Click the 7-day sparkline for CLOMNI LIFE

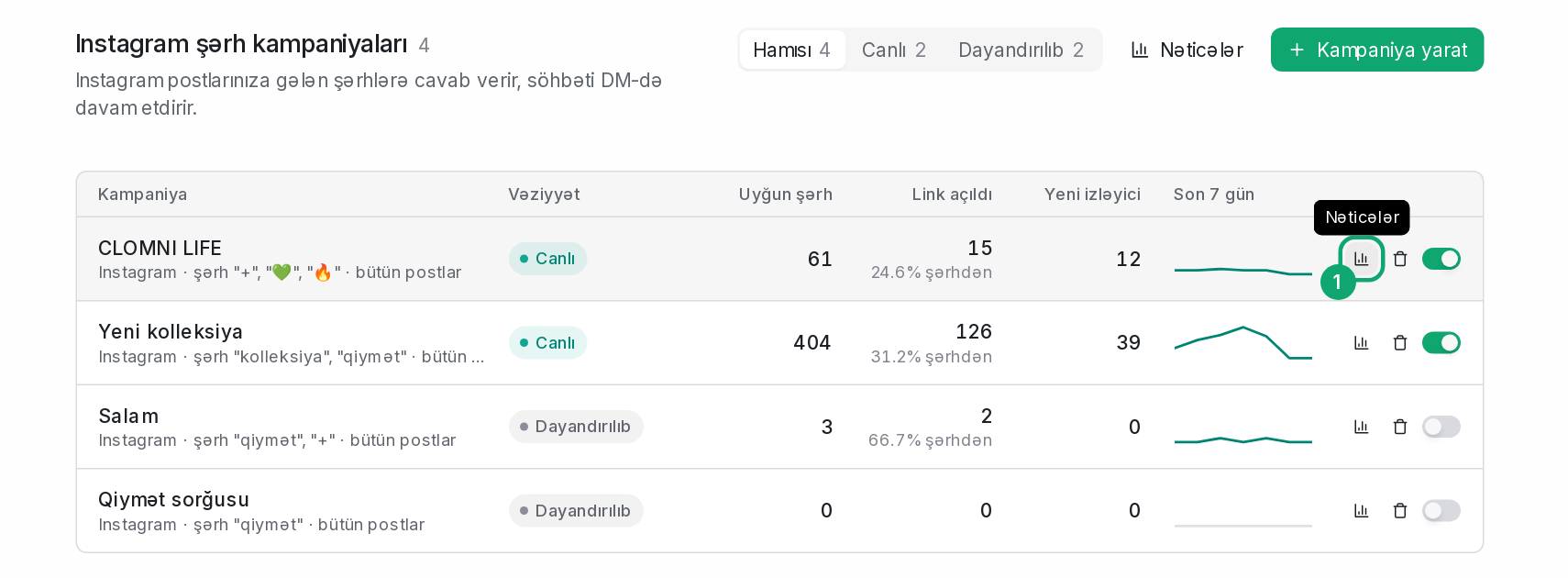coord(1243,271)
